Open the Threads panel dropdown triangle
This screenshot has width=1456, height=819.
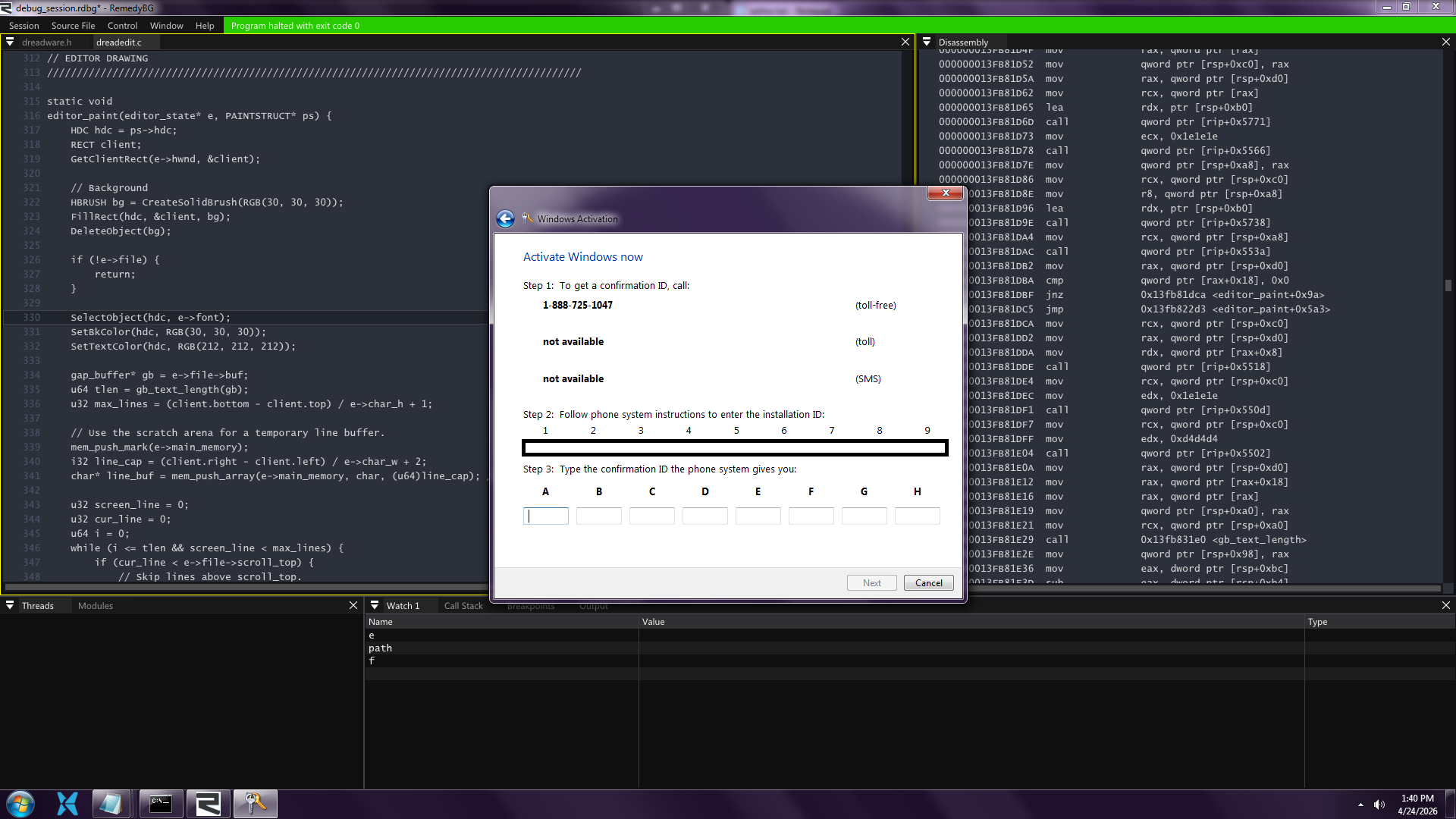click(x=10, y=605)
